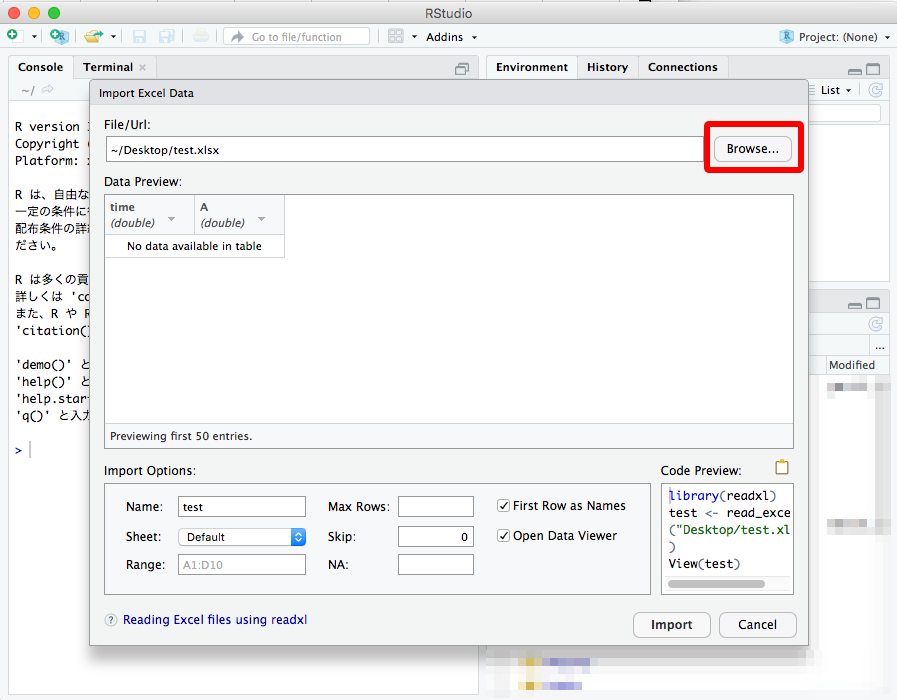Click the Skip input field
Image resolution: width=897 pixels, height=700 pixels.
436,536
